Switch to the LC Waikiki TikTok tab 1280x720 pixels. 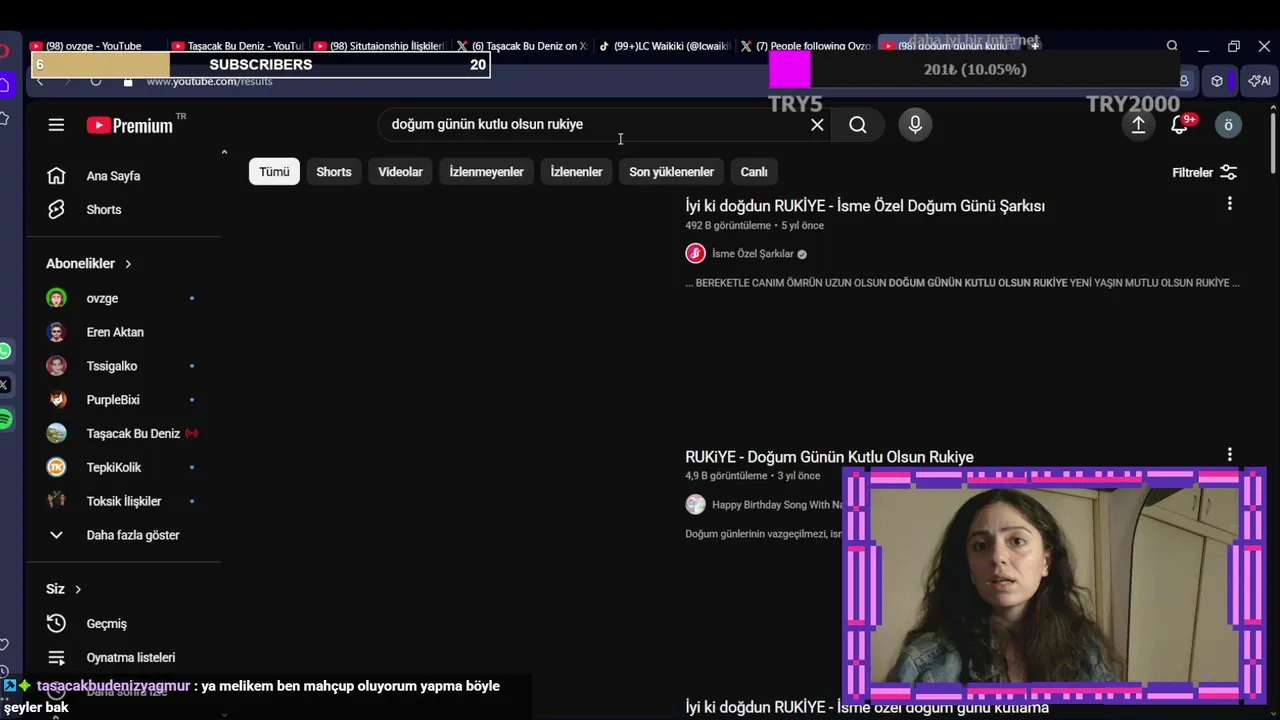tap(665, 46)
